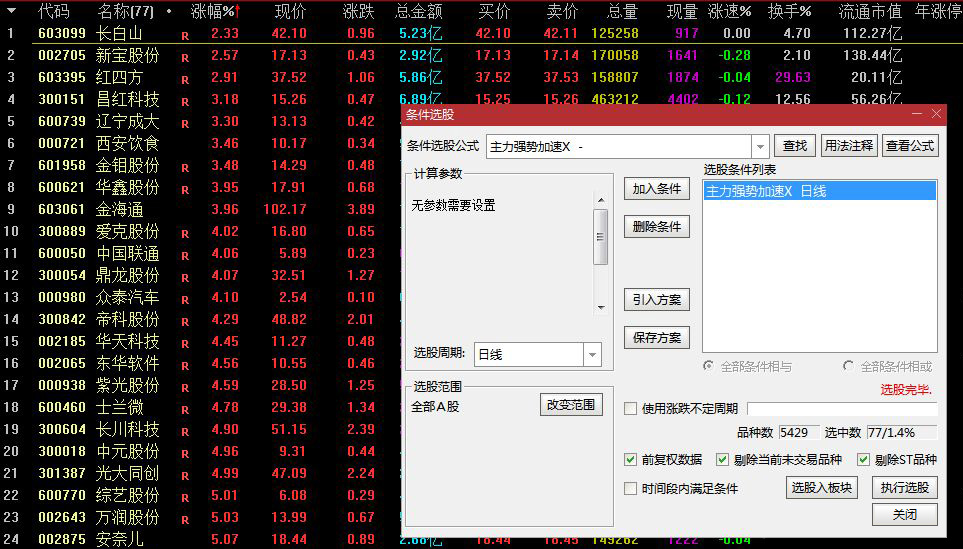Click 改变范围 to change range

coord(571,405)
